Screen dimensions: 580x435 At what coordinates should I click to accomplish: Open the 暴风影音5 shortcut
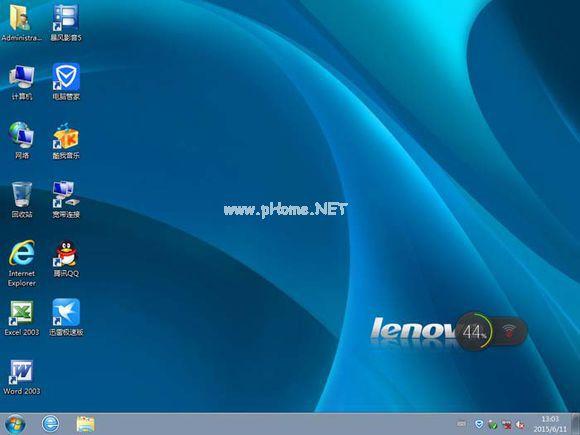pos(66,22)
